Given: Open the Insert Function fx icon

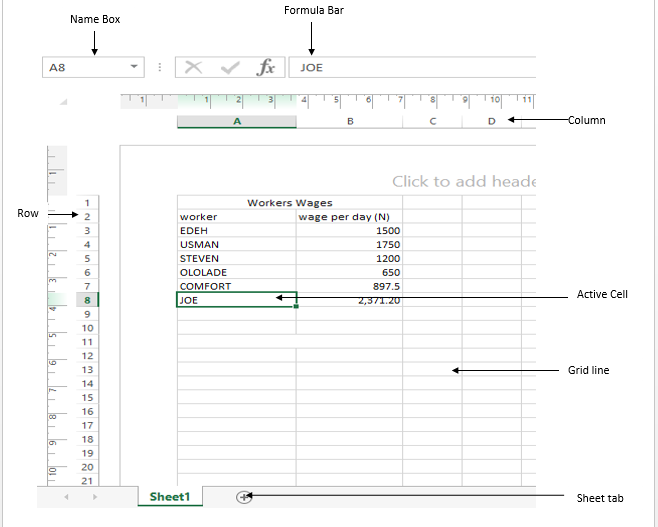Looking at the screenshot, I should 266,67.
